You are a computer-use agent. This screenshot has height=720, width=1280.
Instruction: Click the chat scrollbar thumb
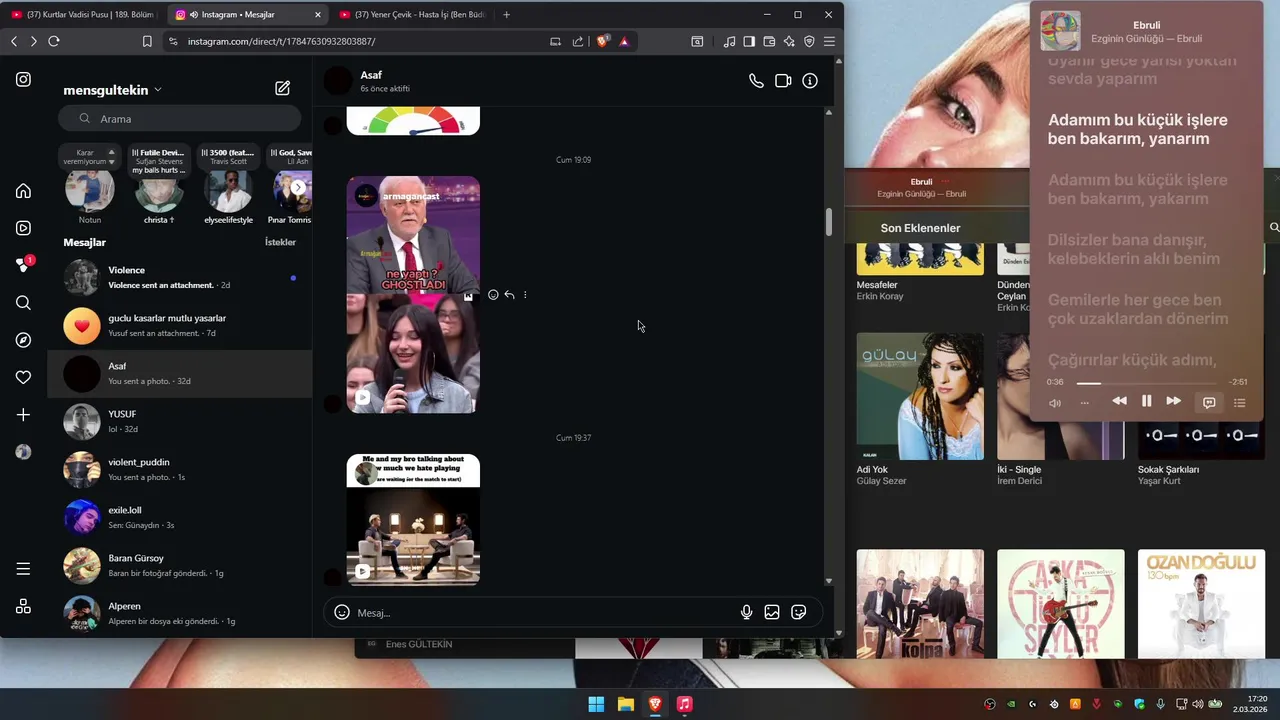coord(828,222)
